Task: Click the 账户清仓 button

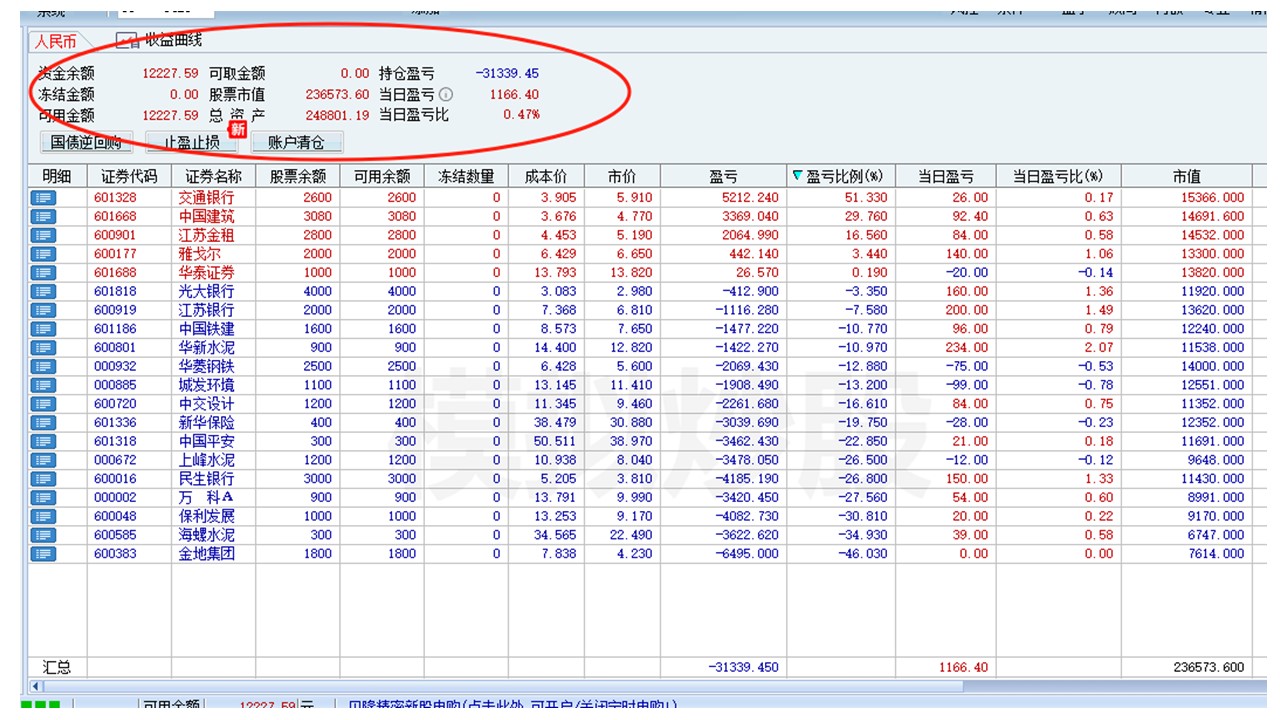Action: coord(297,142)
